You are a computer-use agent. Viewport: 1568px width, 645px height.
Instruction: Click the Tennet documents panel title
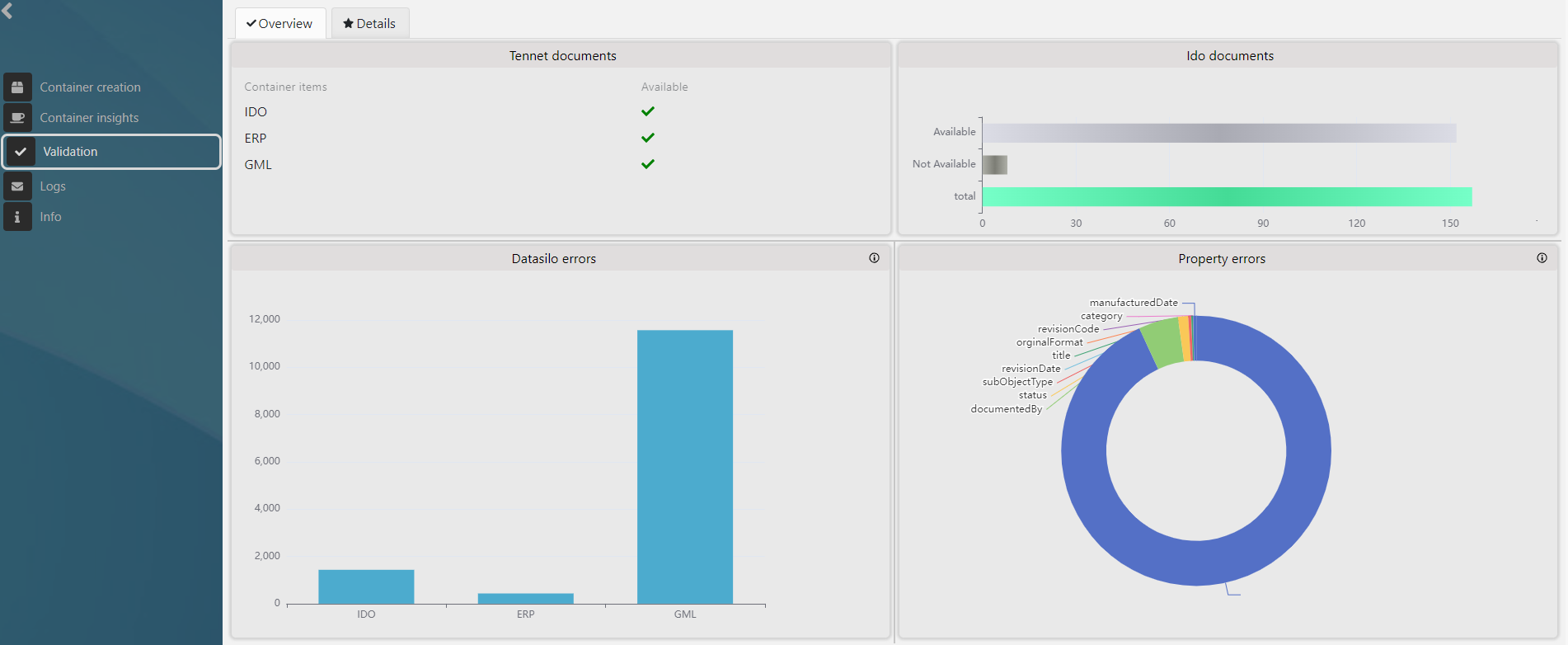(x=563, y=56)
